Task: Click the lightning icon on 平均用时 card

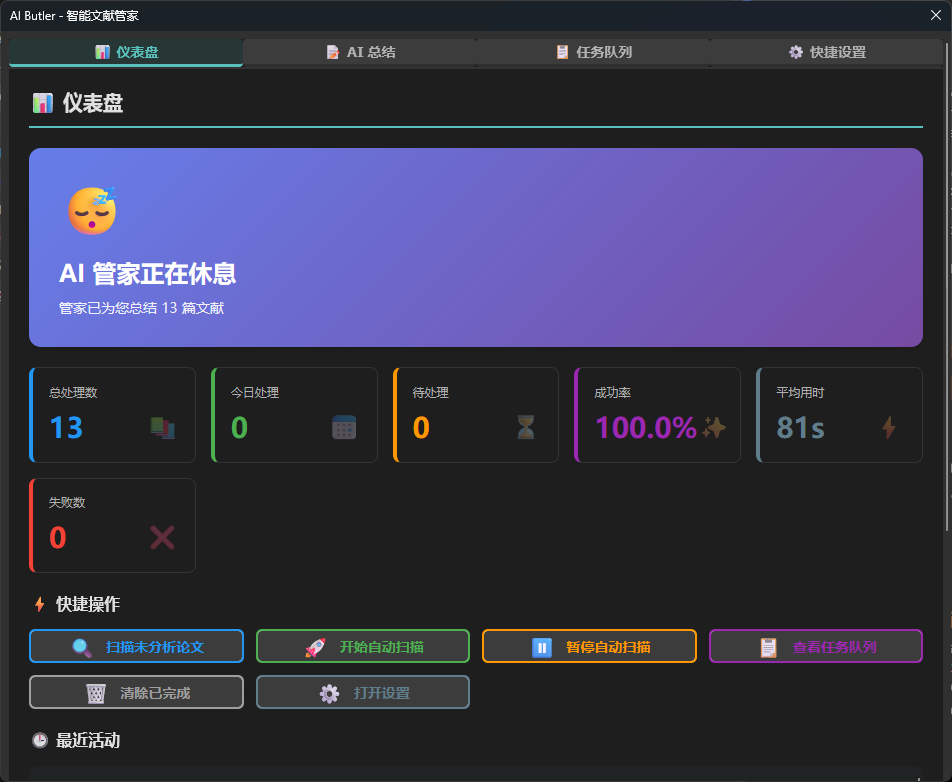Action: point(888,426)
